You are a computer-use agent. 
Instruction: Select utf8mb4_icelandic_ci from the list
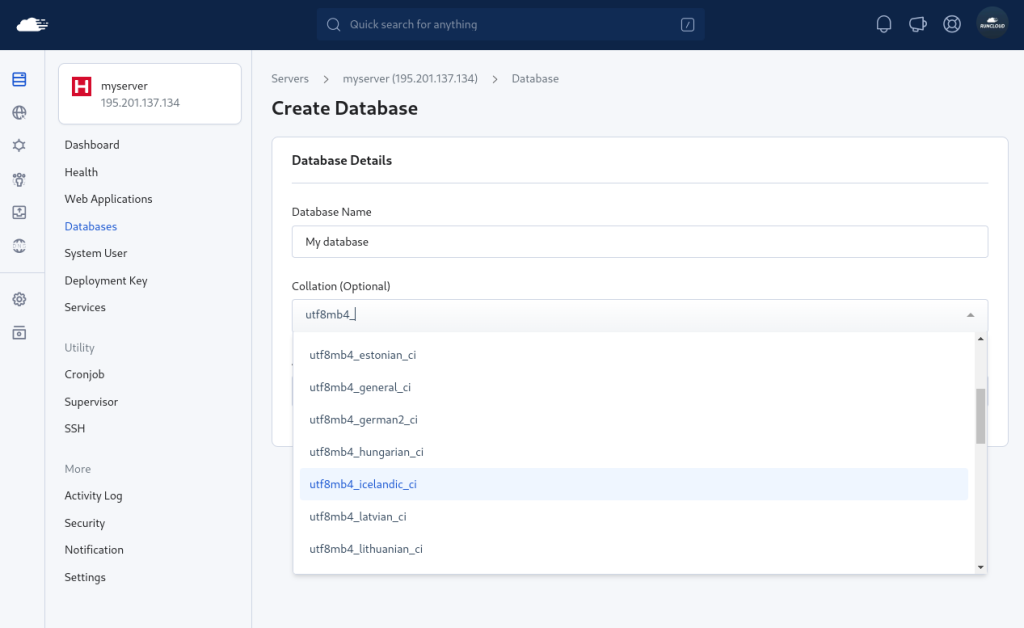point(363,484)
